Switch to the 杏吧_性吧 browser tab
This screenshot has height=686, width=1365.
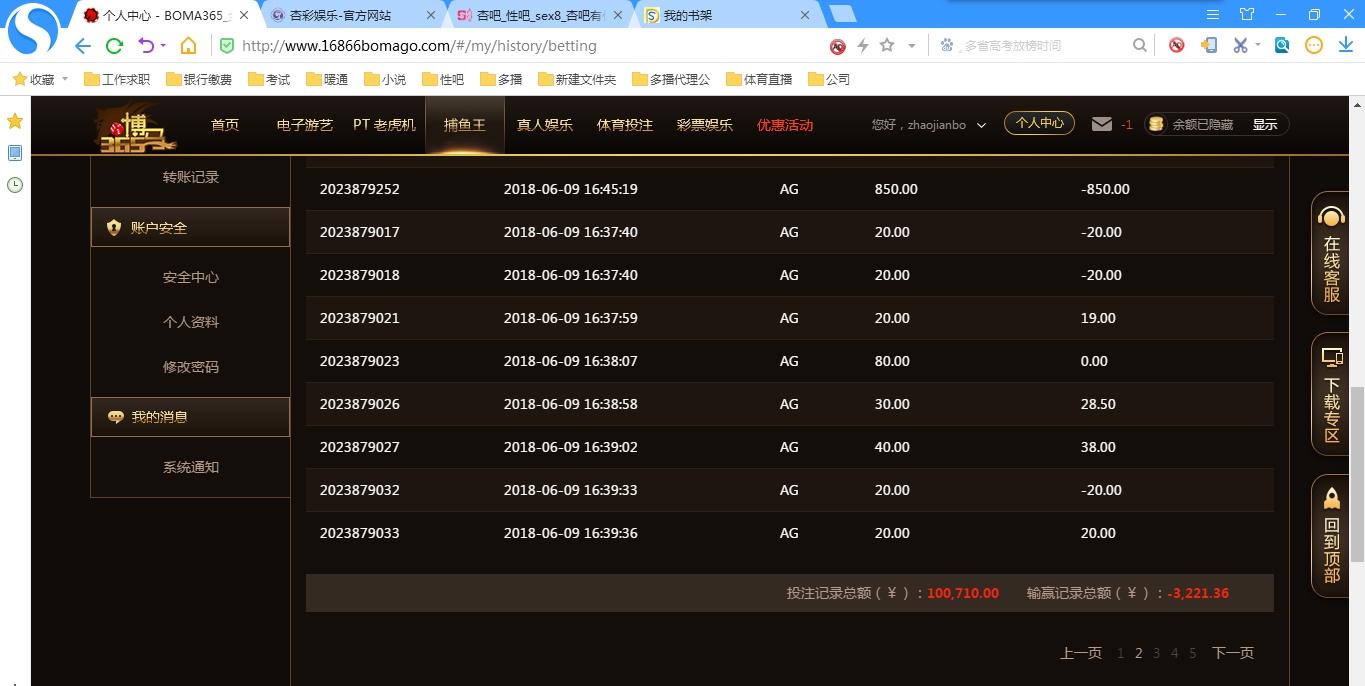pos(540,15)
